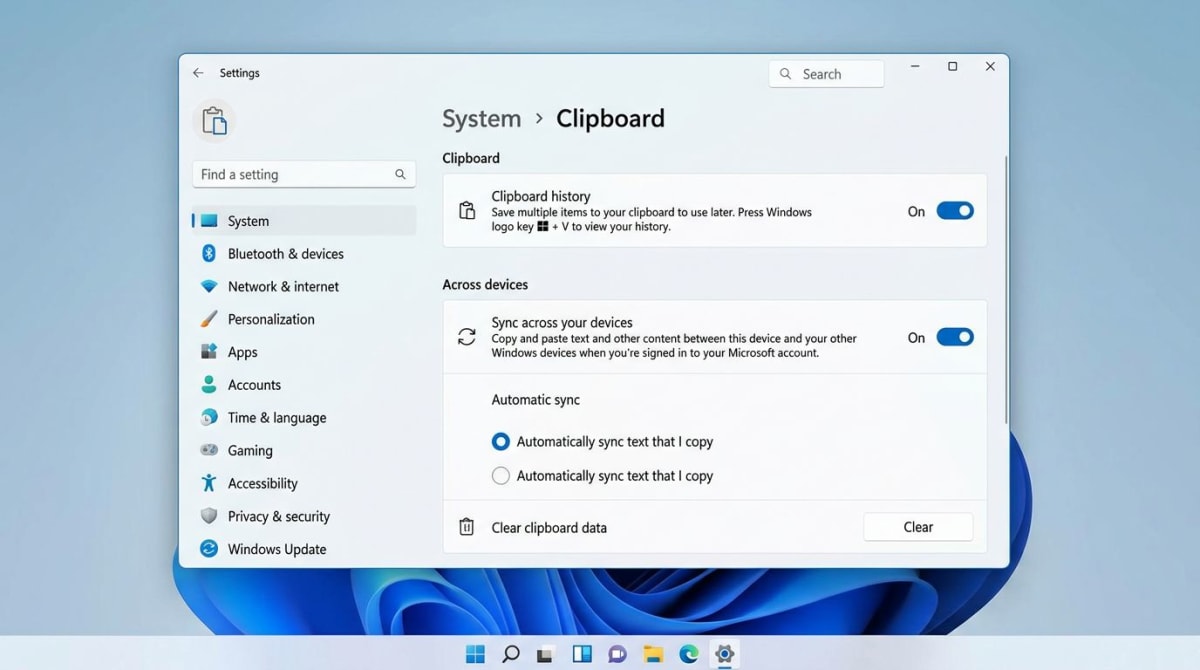Click the back arrow in Settings

point(198,73)
